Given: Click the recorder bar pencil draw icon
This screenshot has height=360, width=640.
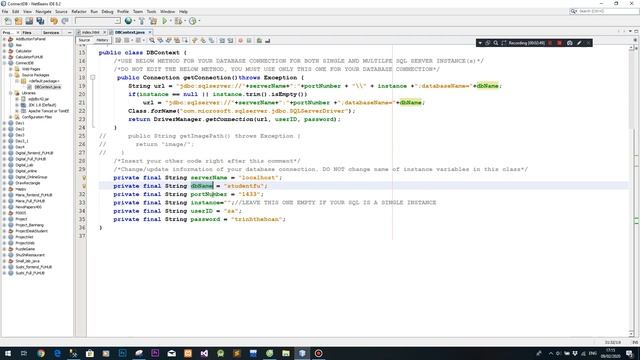Looking at the screenshot, I should (579, 43).
